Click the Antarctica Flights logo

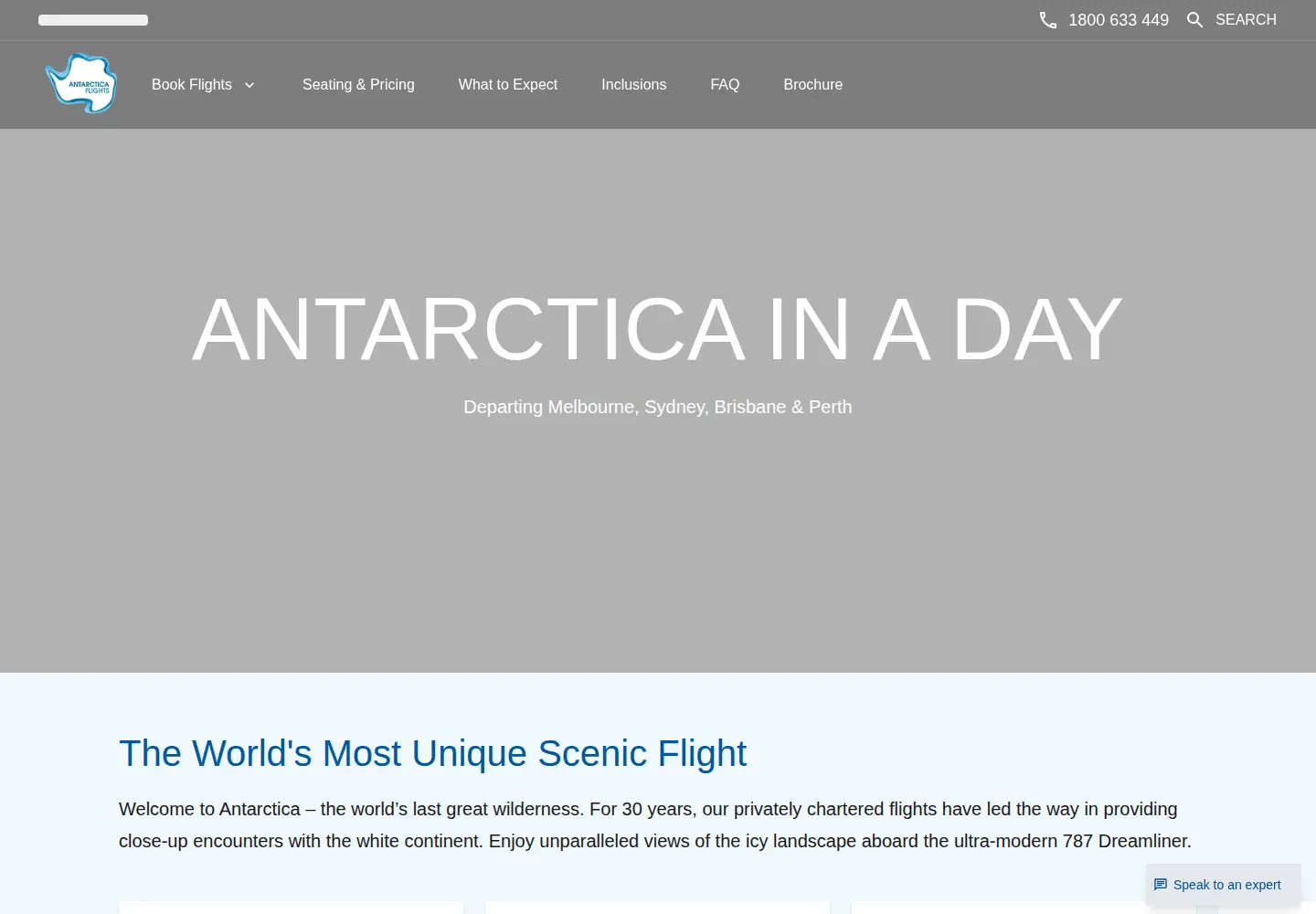tap(81, 83)
